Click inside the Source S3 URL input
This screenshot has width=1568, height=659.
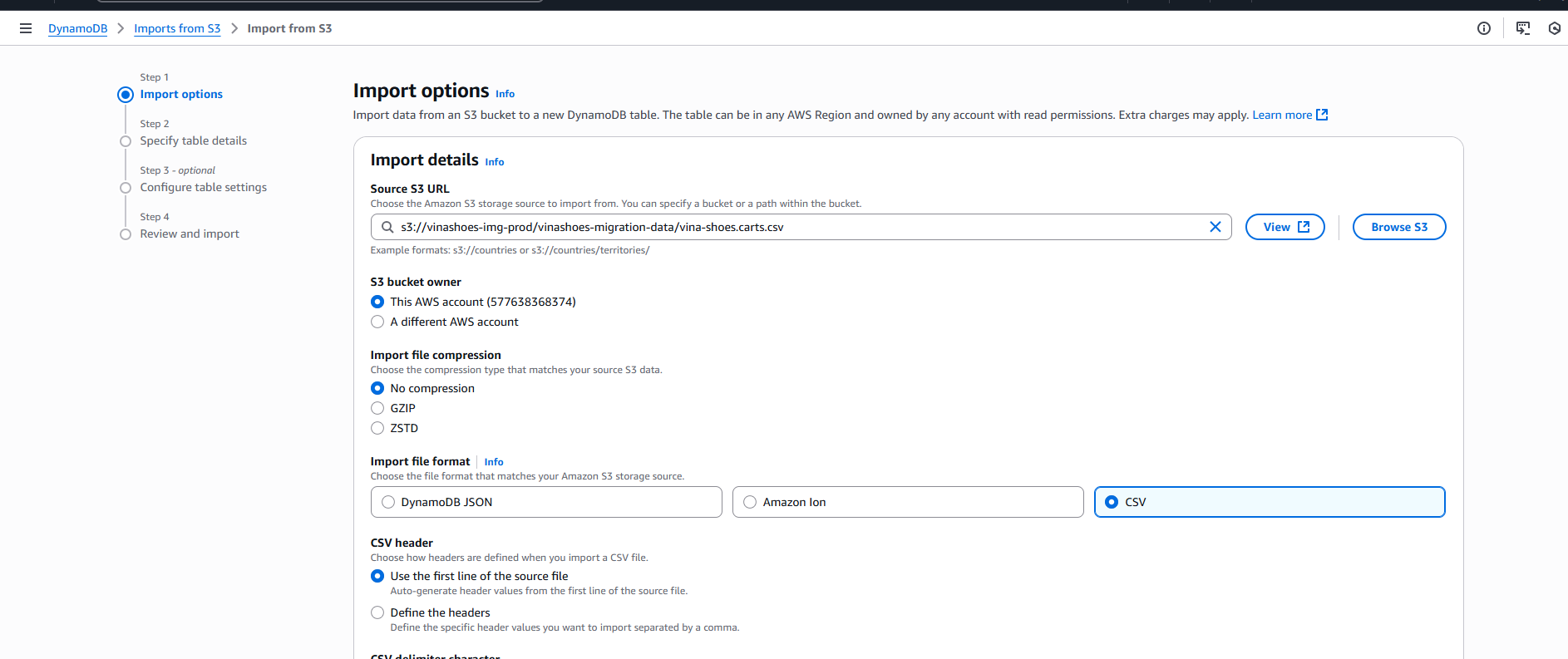pyautogui.click(x=790, y=227)
